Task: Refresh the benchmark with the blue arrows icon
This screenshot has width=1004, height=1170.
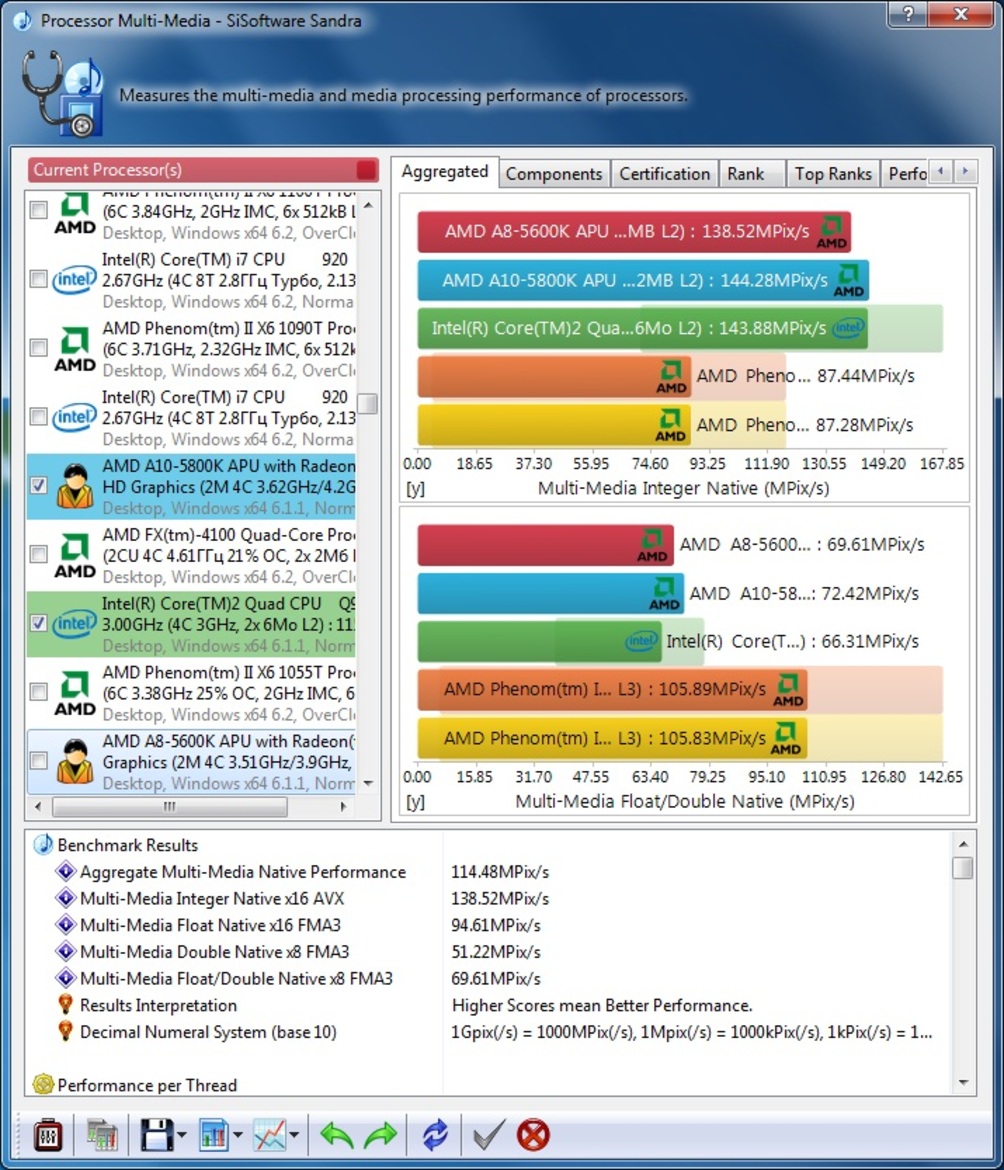Action: (x=435, y=1136)
